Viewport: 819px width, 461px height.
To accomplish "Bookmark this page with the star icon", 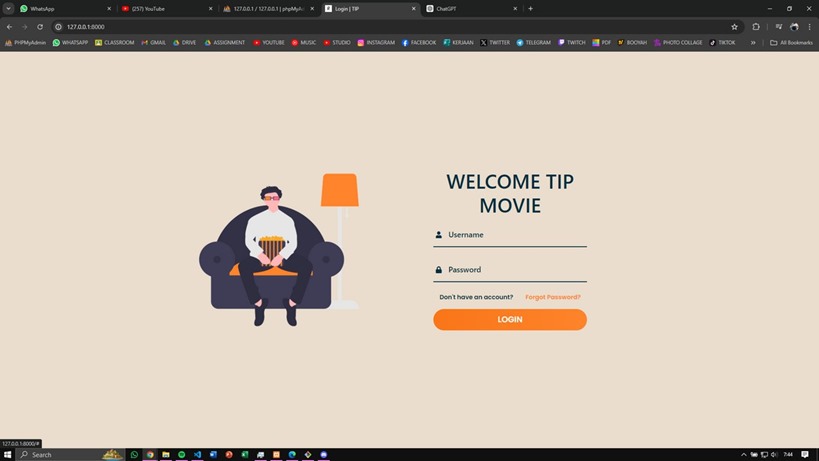I will coord(735,27).
